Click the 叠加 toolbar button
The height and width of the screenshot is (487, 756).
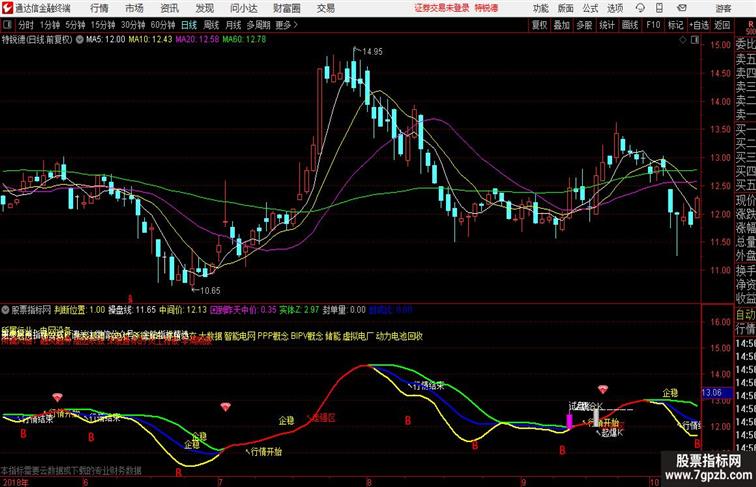click(562, 25)
